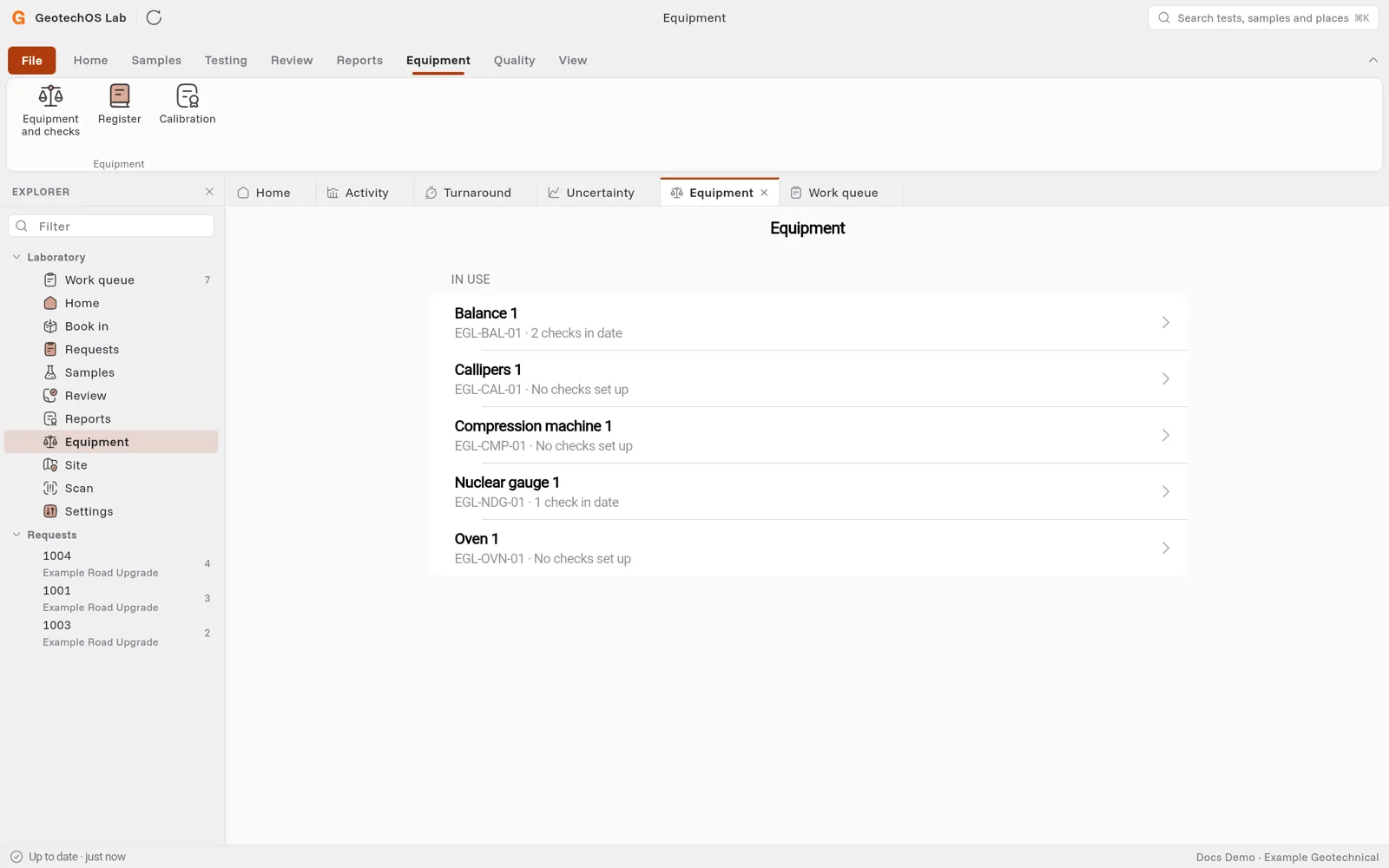1389x868 pixels.
Task: Collapse the Laboratory tree section
Action: pyautogui.click(x=16, y=257)
